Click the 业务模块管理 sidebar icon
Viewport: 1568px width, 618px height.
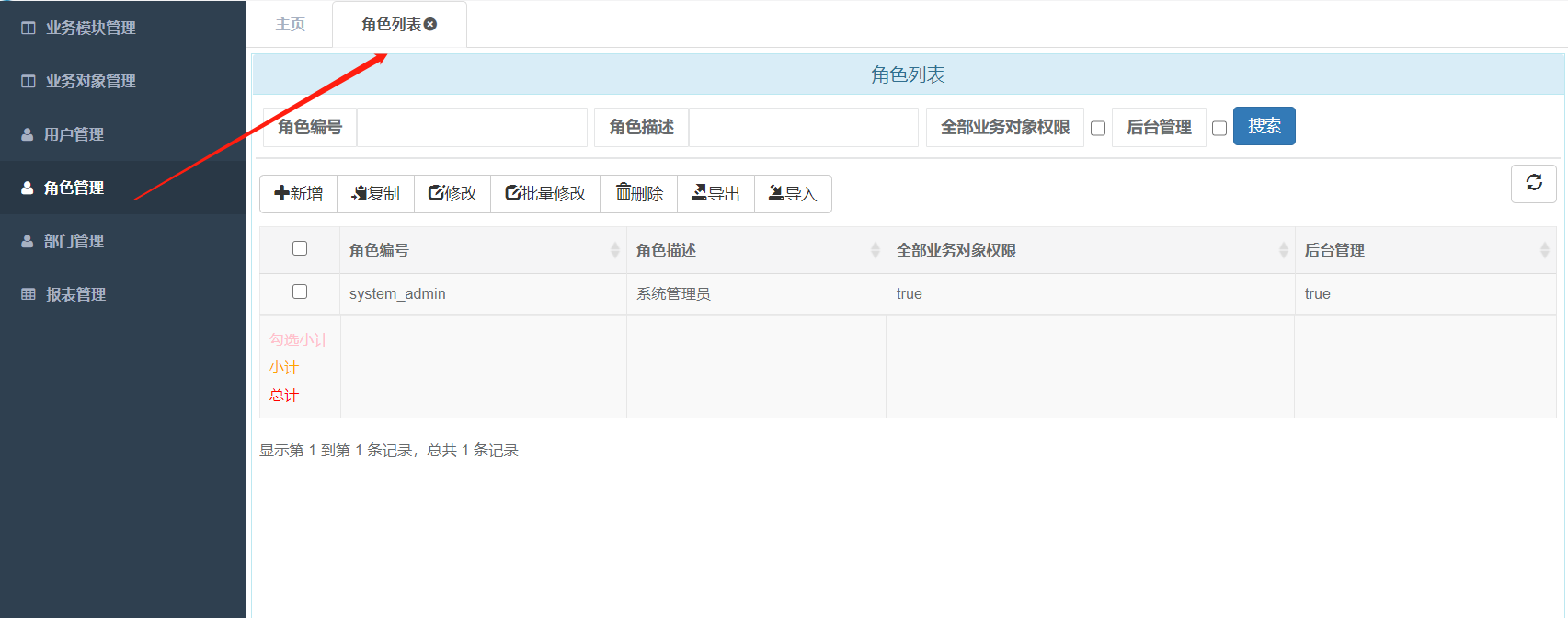point(29,29)
